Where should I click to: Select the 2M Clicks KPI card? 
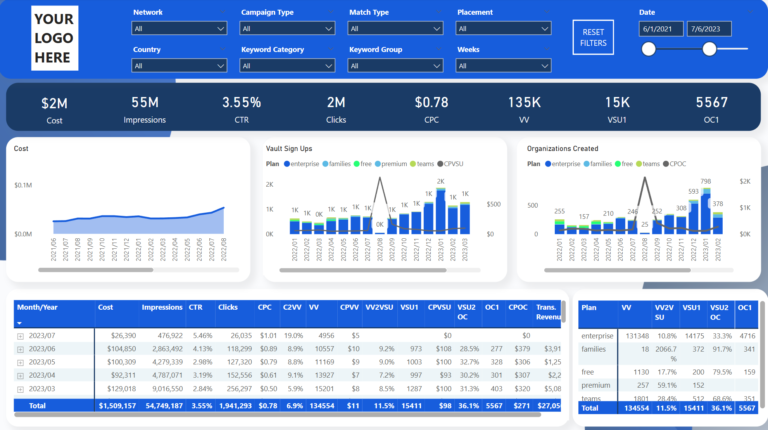point(336,109)
